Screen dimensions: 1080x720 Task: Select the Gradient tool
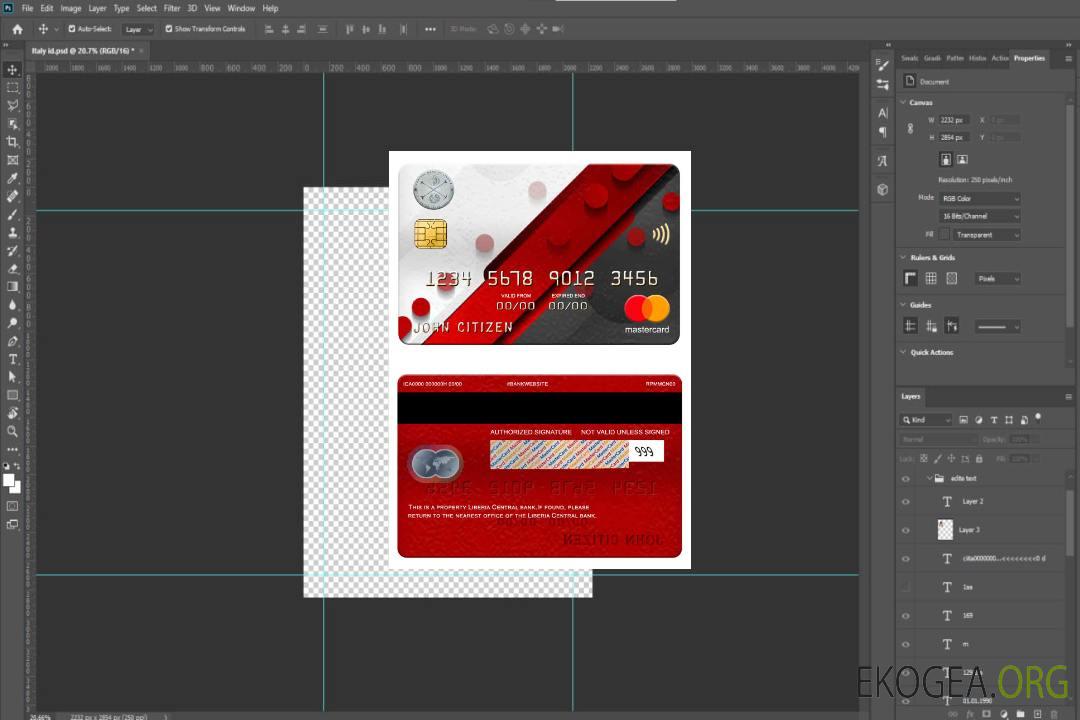pyautogui.click(x=12, y=287)
